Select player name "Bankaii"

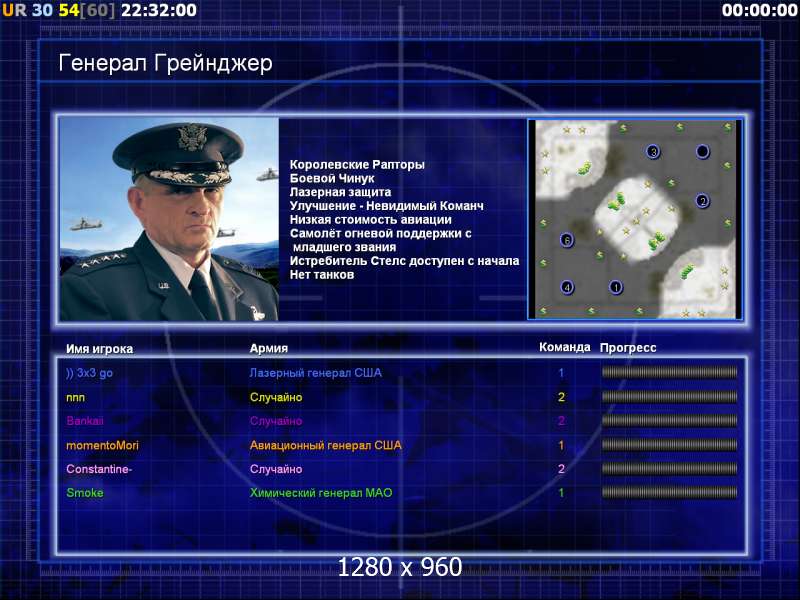tap(85, 421)
